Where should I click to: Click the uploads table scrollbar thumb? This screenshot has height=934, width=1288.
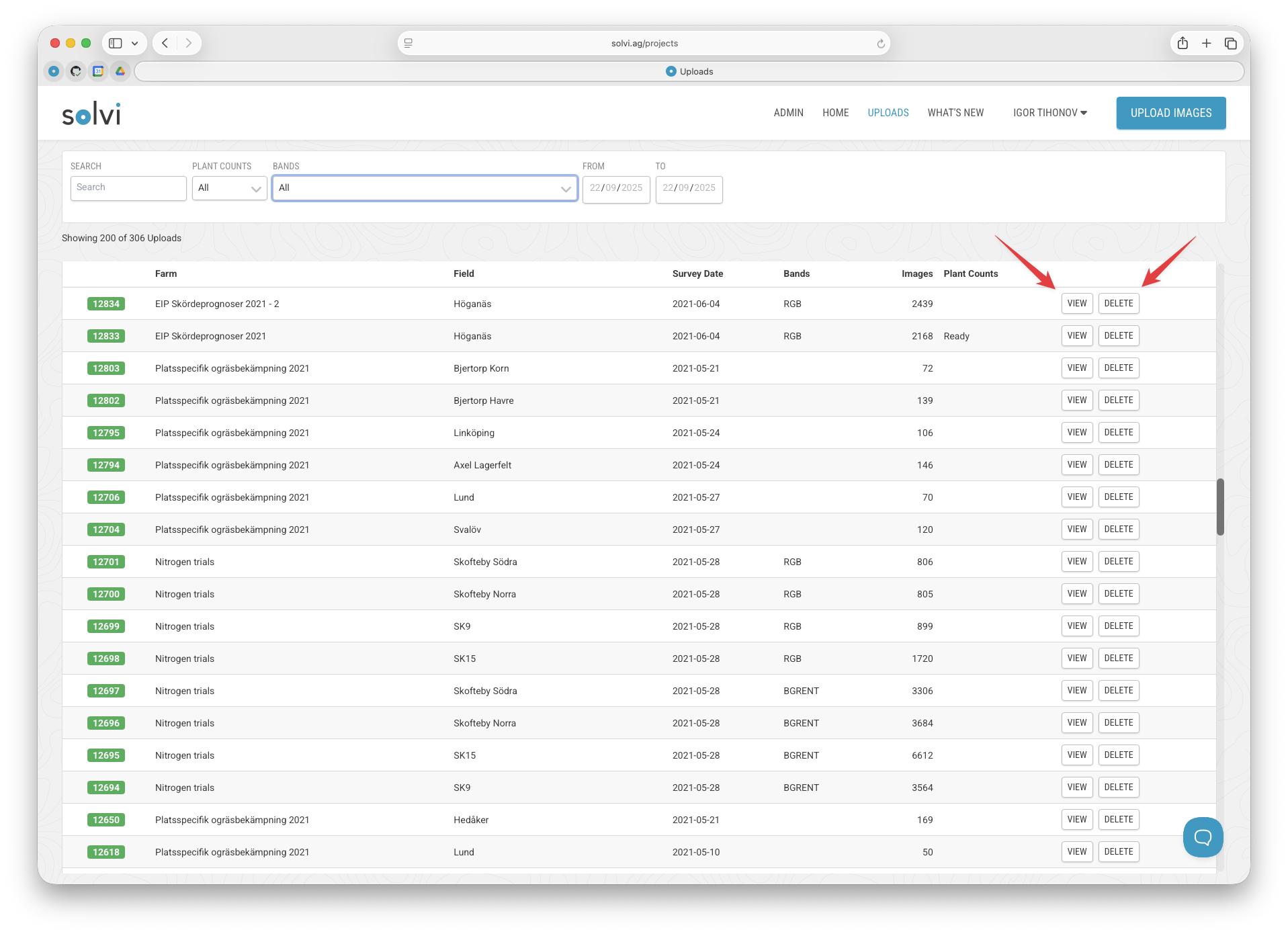(x=1220, y=507)
